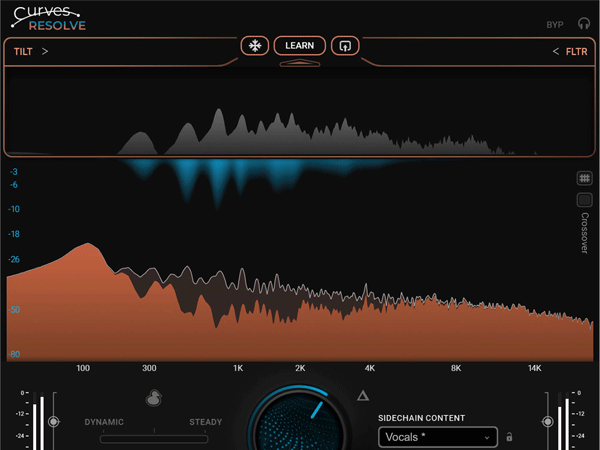
Task: Toggle the grid display icon
Action: (585, 178)
